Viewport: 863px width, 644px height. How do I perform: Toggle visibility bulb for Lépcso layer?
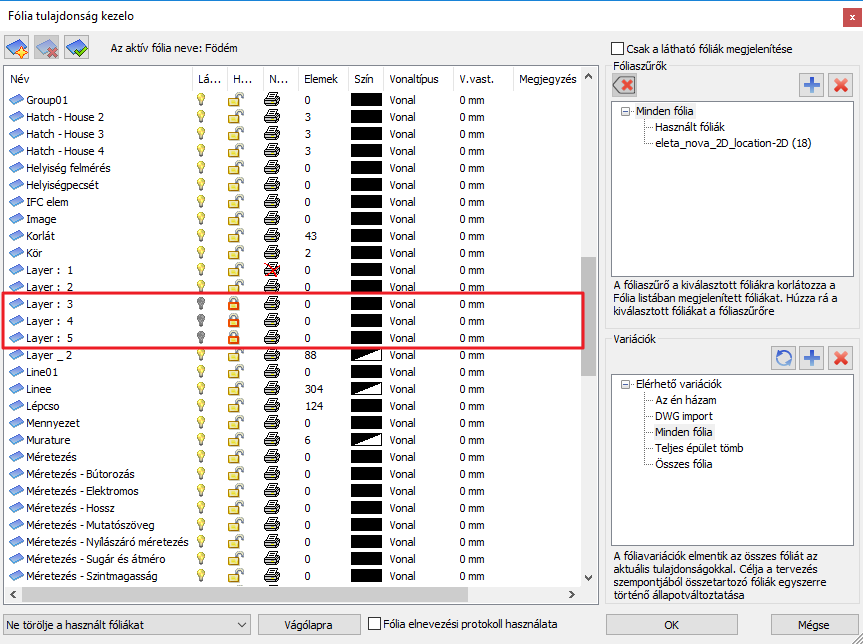(200, 406)
